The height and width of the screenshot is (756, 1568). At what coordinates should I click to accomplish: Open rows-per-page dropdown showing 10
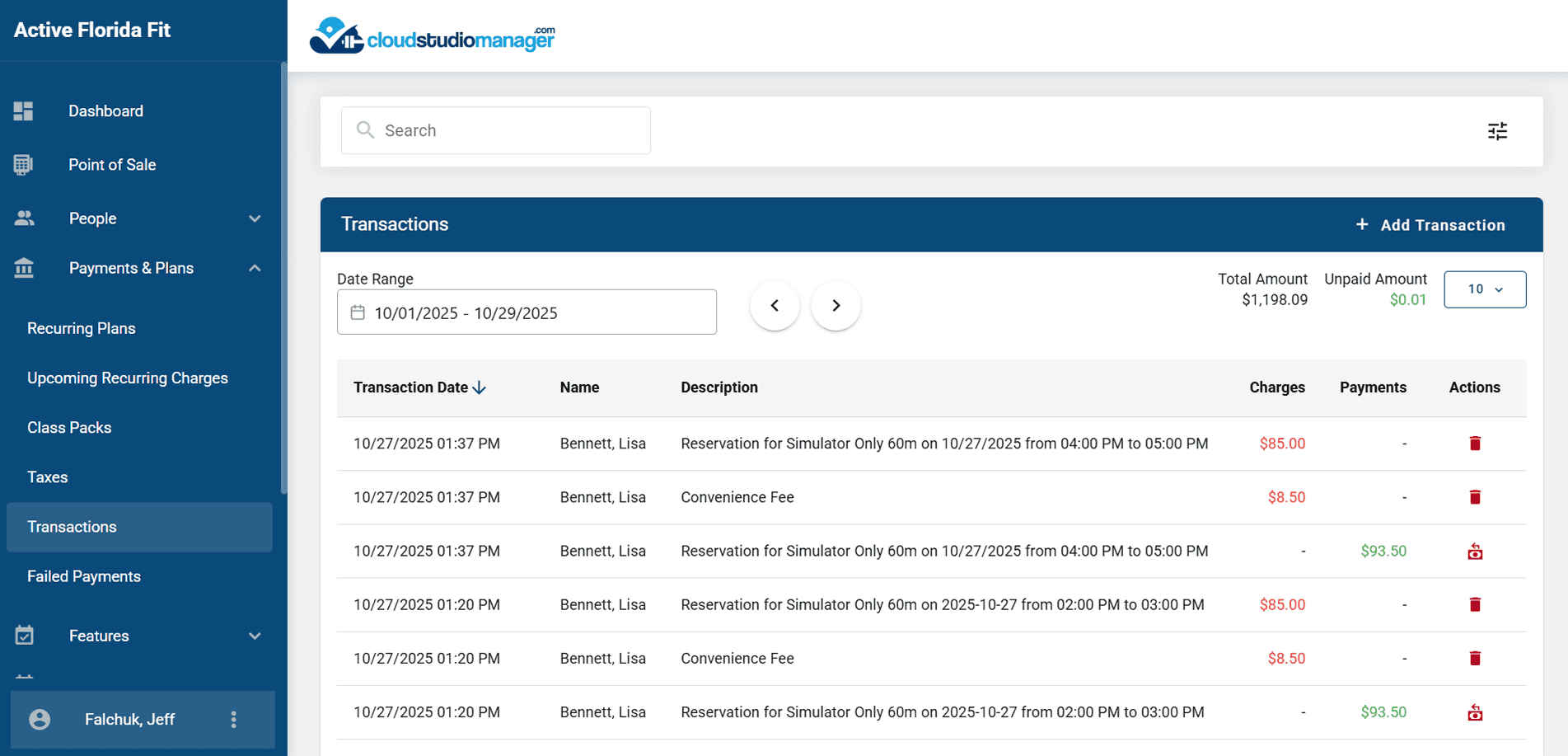[x=1484, y=289]
